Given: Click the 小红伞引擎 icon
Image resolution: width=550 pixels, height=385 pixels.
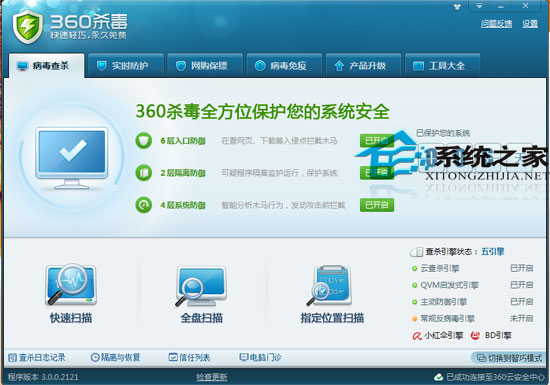Looking at the screenshot, I should 417,336.
